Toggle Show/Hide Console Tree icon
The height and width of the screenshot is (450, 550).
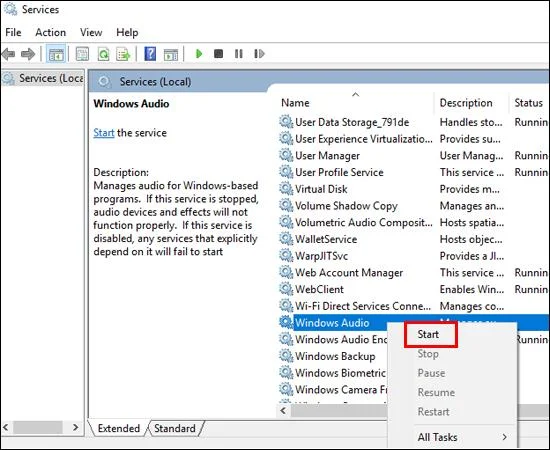56,54
